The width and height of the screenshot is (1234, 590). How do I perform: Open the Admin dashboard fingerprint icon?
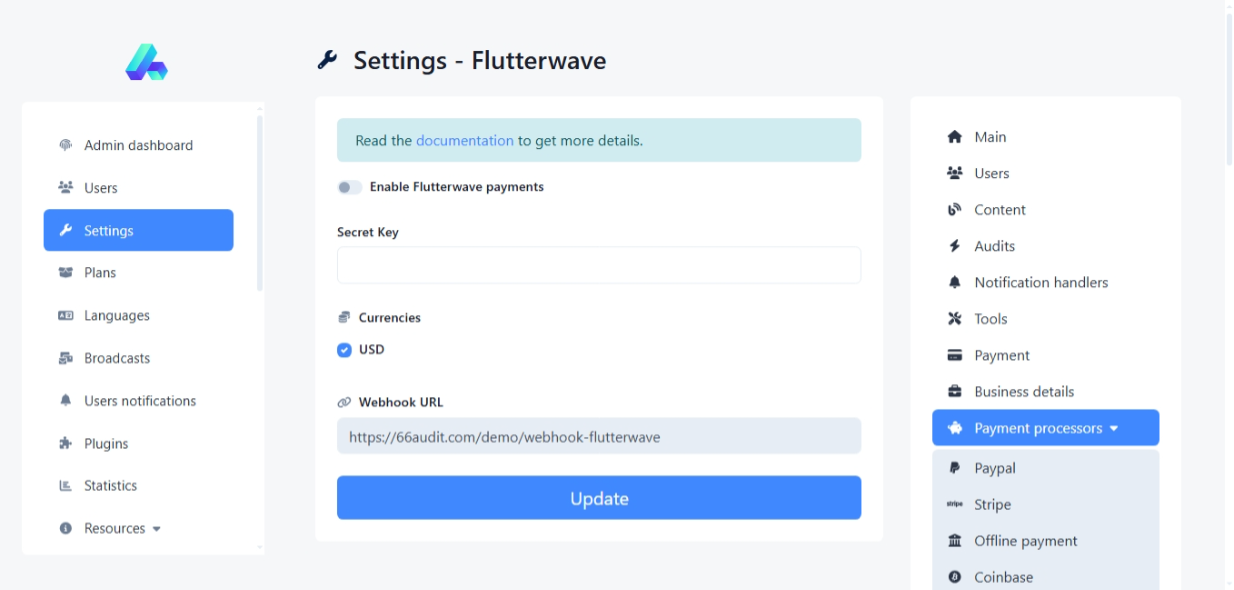[x=66, y=145]
